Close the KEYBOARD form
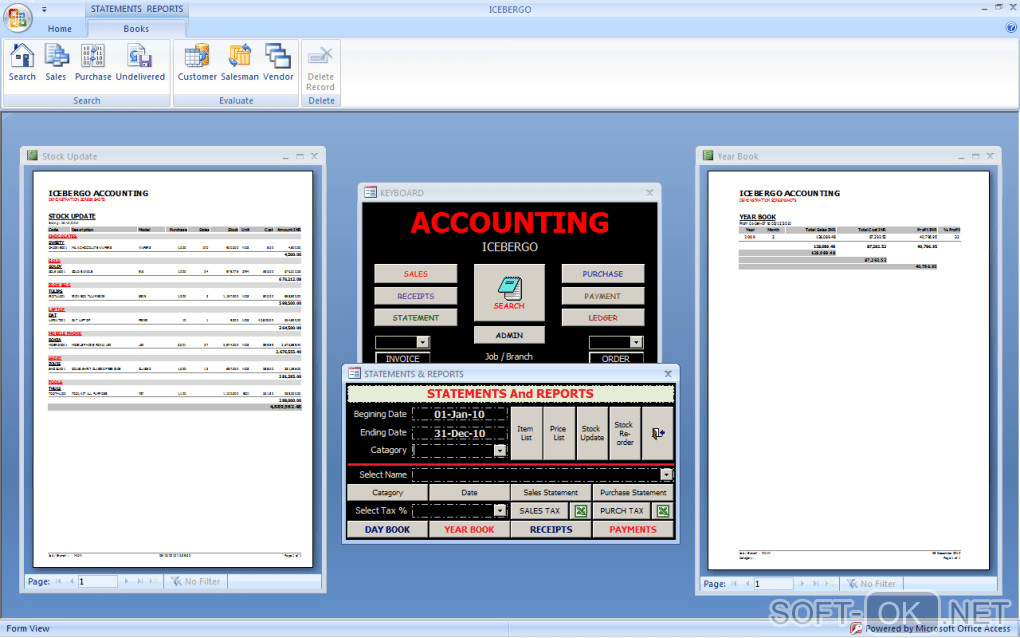Viewport: 1020px width, 638px height. [650, 193]
